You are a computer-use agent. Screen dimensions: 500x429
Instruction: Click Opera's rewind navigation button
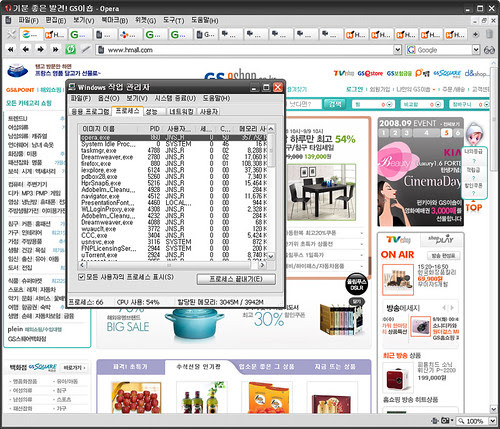click(x=11, y=50)
